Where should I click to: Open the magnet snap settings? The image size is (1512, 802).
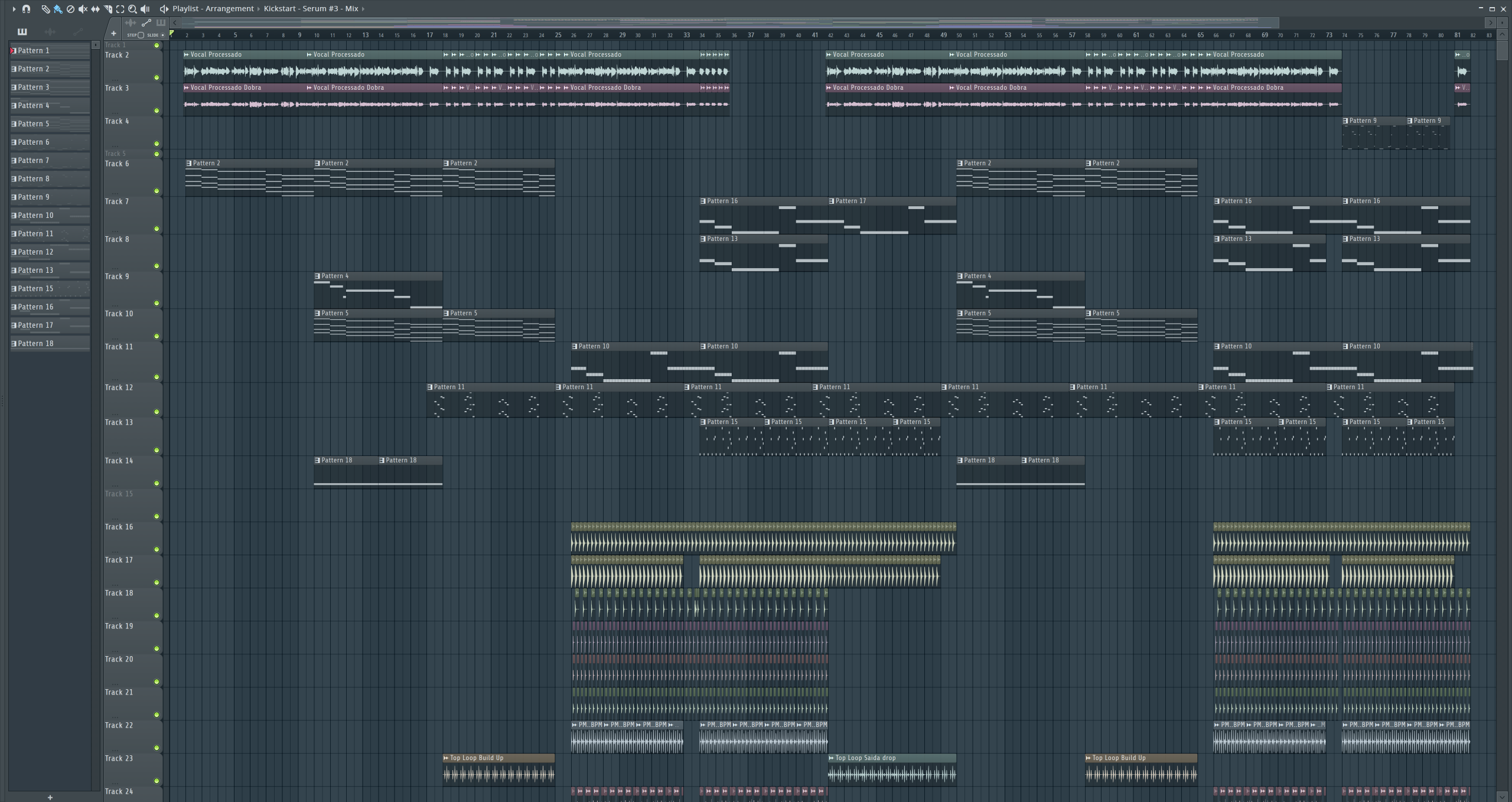coord(26,9)
